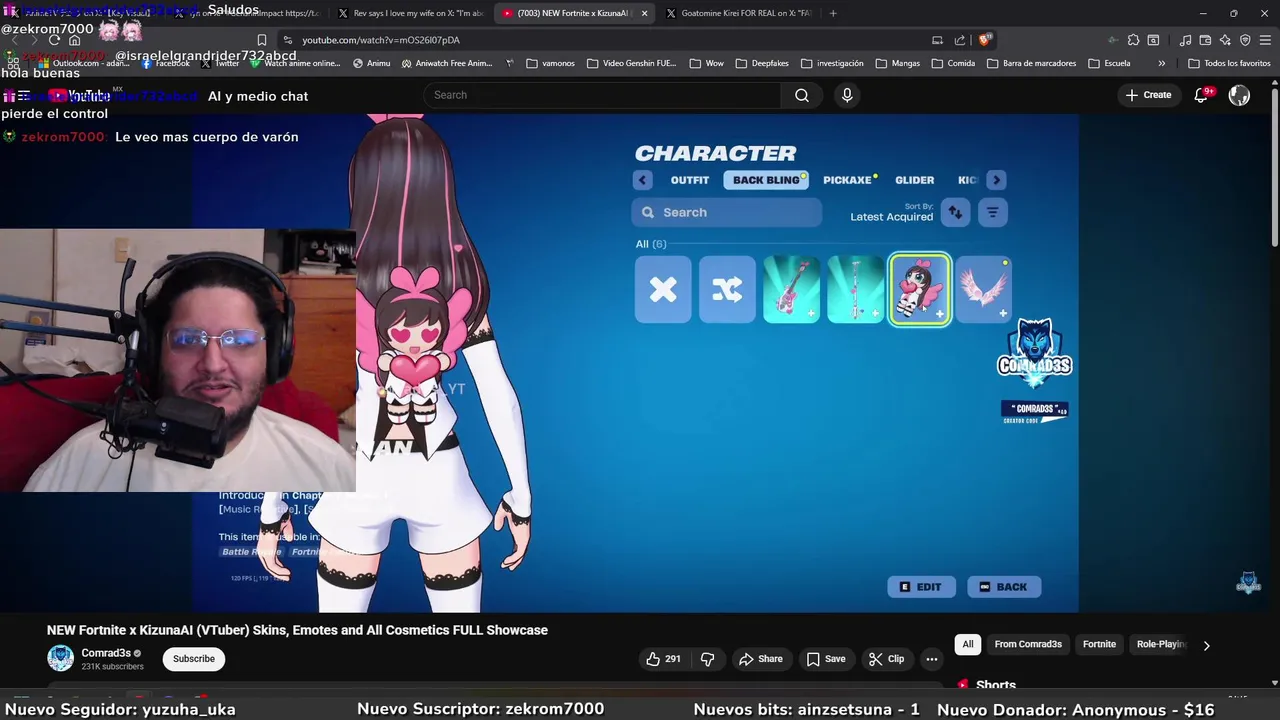Open the Todos los favoritos folder

pyautogui.click(x=1229, y=63)
